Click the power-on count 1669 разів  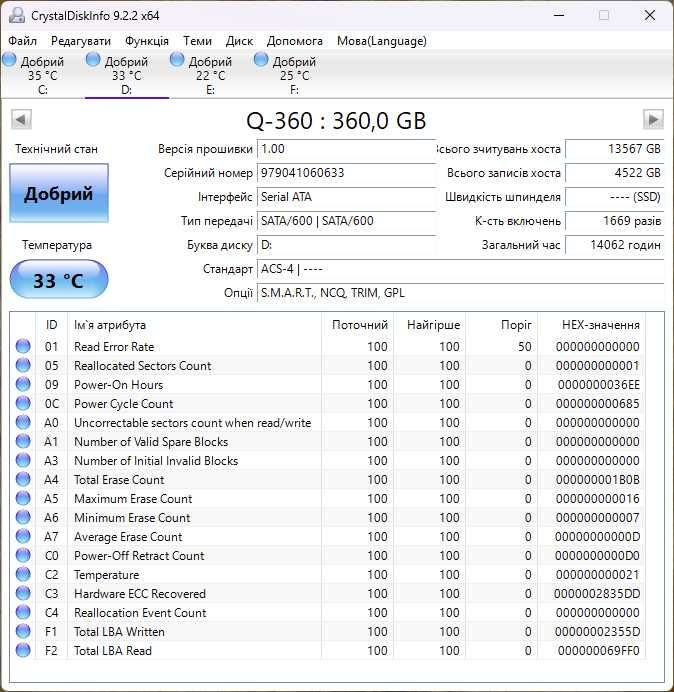coord(614,220)
